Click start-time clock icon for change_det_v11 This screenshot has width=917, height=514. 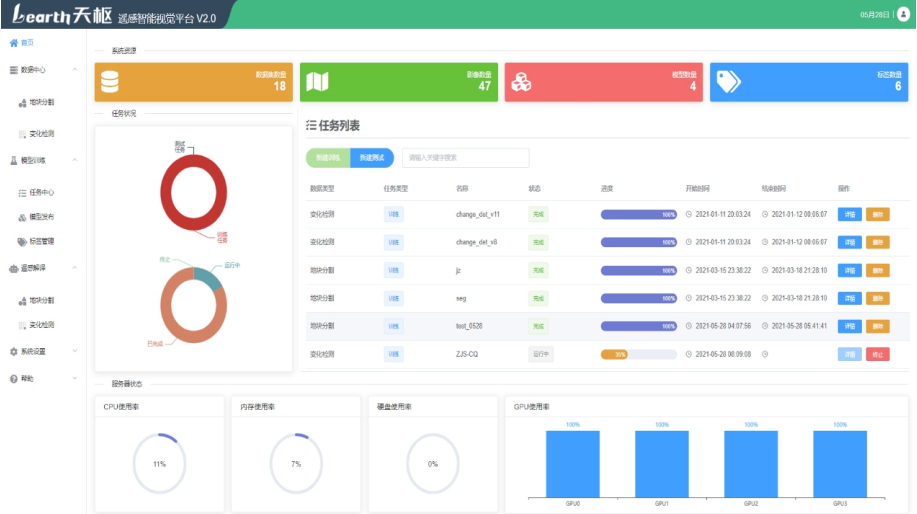689,215
